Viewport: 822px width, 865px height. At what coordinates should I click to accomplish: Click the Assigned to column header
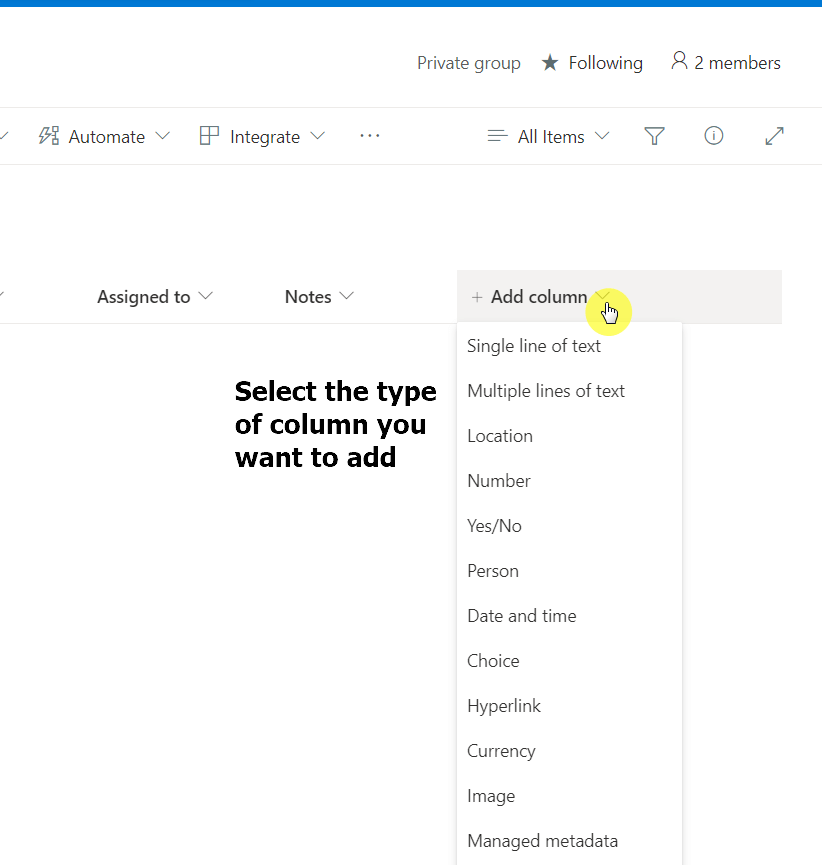(x=143, y=297)
